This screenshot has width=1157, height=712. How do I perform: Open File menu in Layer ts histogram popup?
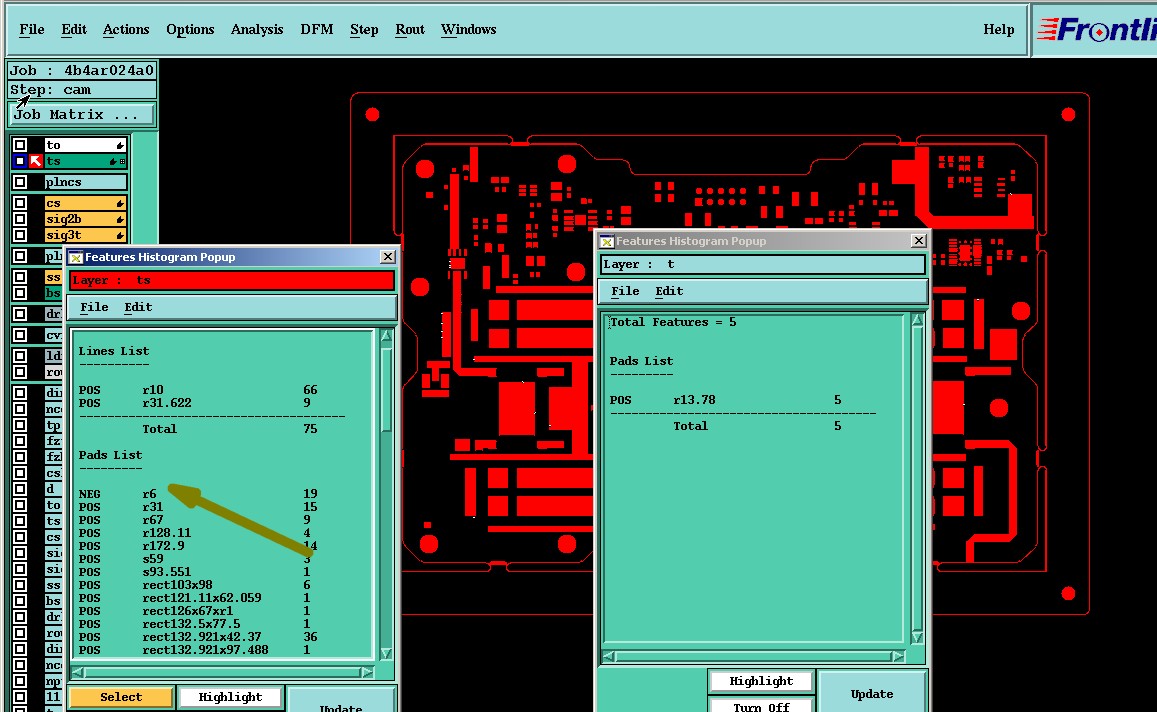click(94, 307)
